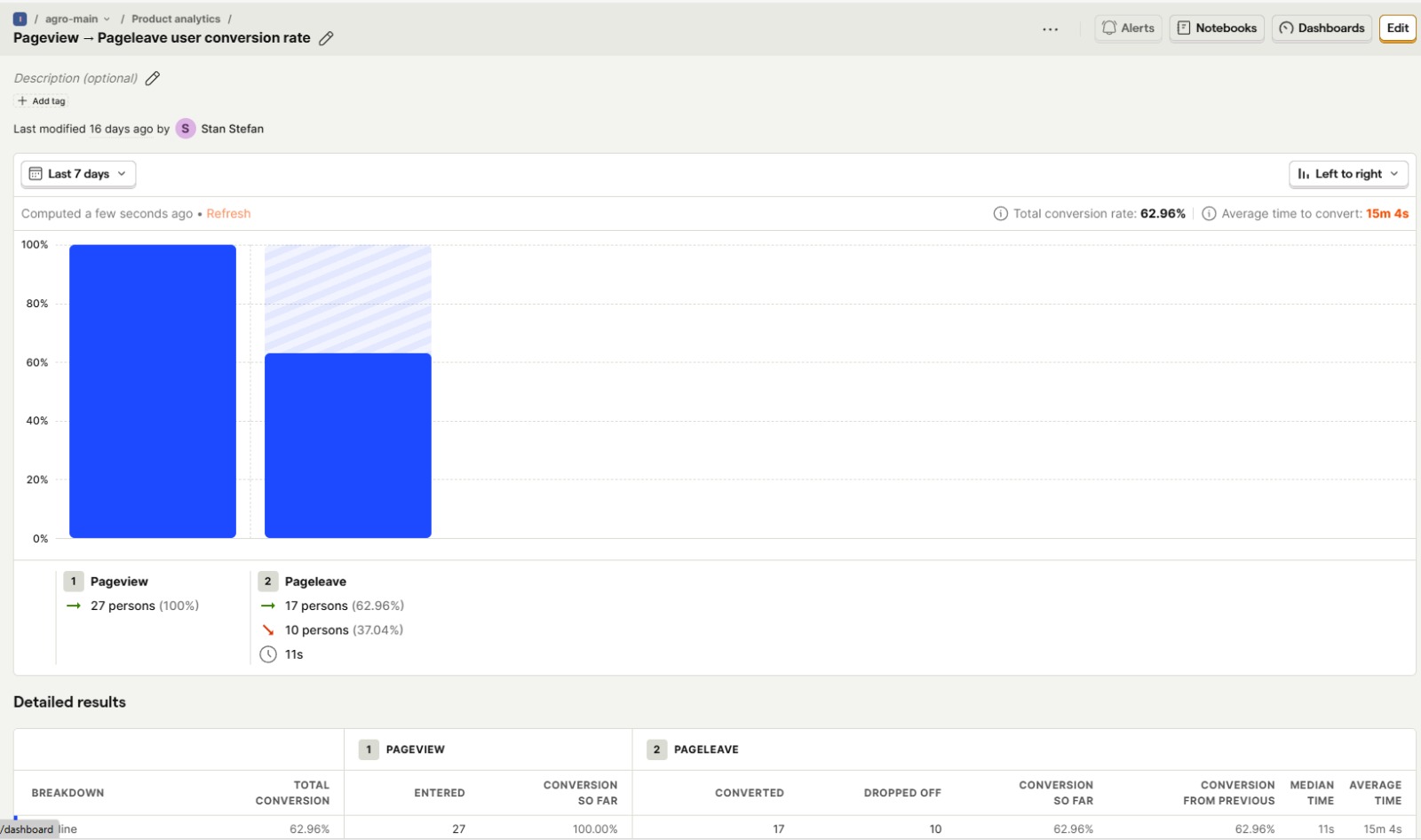Click the 62.96% total conversion value
Image resolution: width=1421 pixels, height=840 pixels.
pyautogui.click(x=1163, y=214)
